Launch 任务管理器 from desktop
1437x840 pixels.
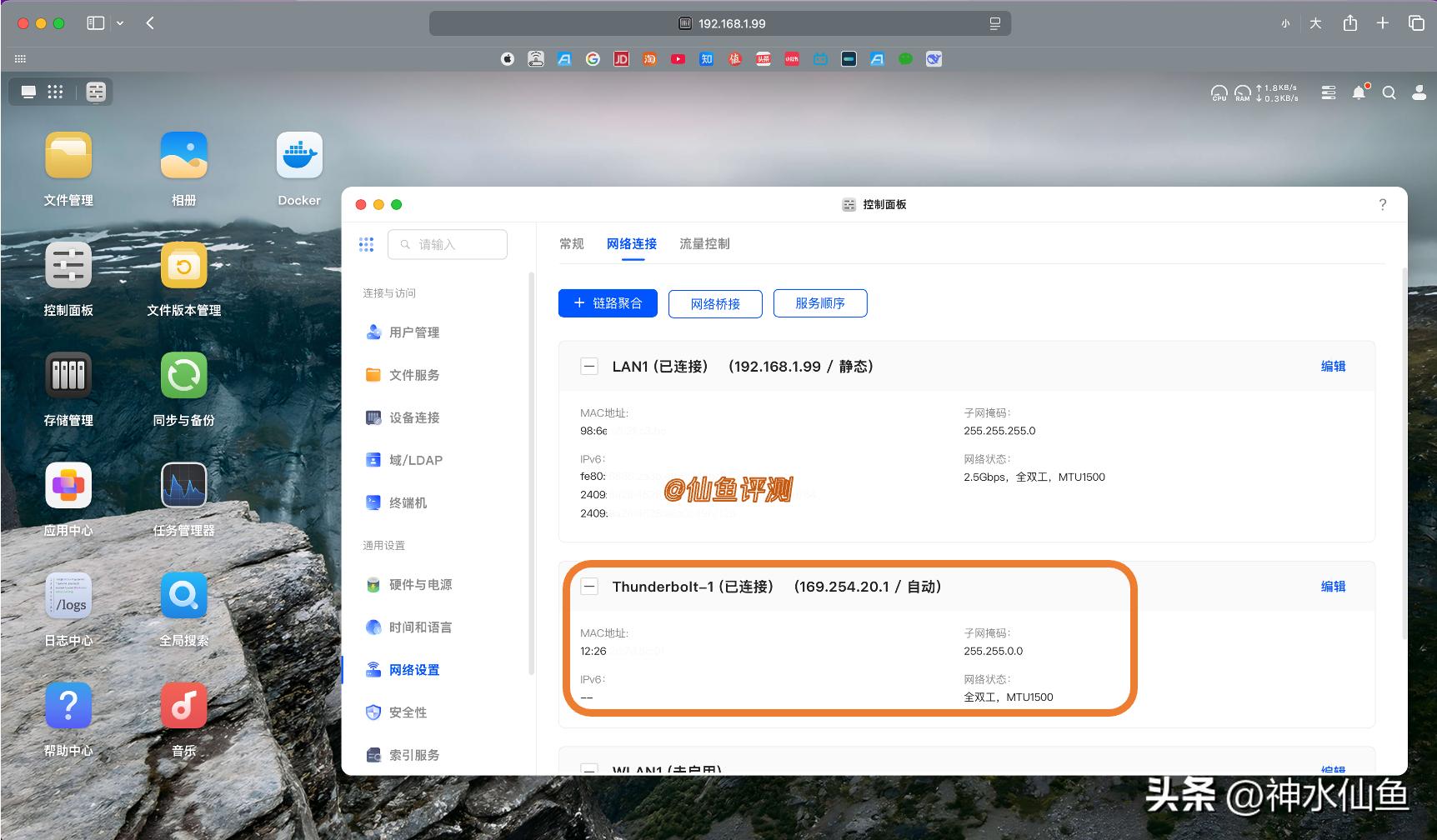[x=183, y=486]
